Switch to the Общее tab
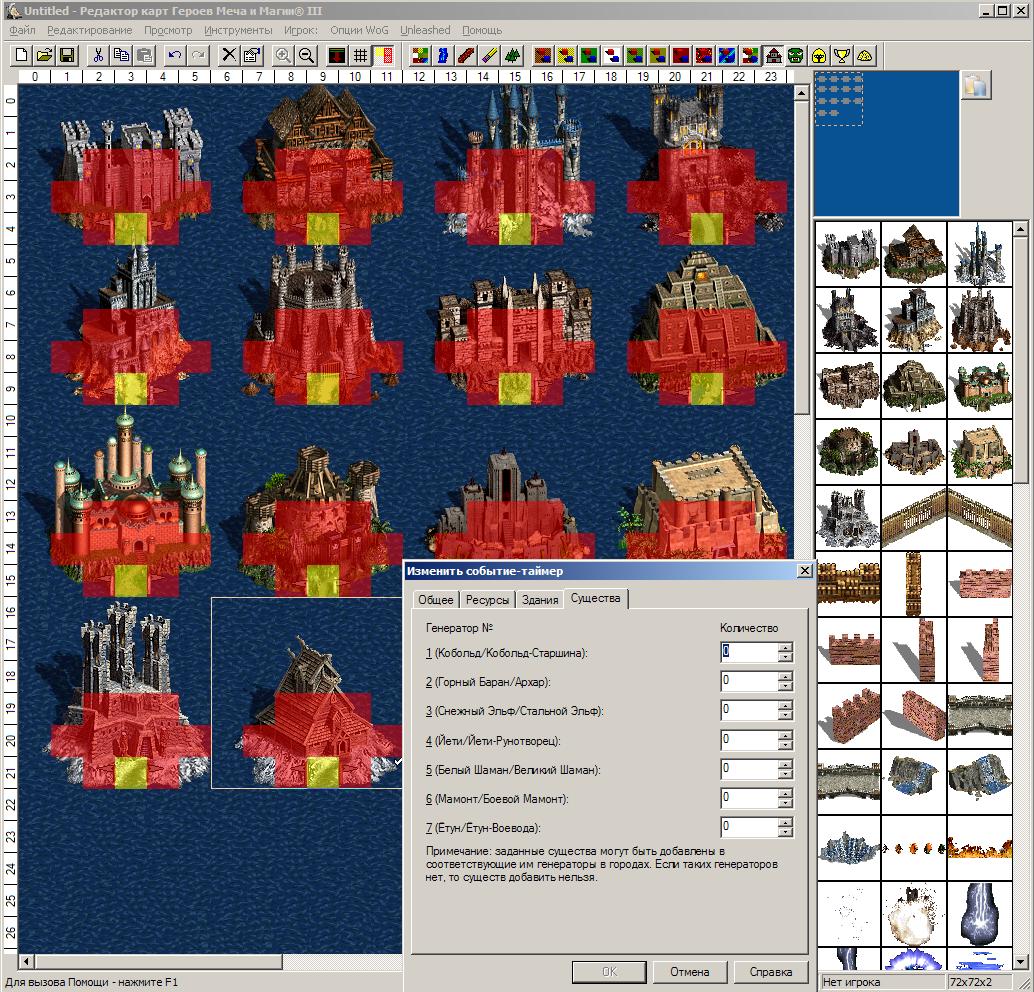1034x992 pixels. pos(435,600)
